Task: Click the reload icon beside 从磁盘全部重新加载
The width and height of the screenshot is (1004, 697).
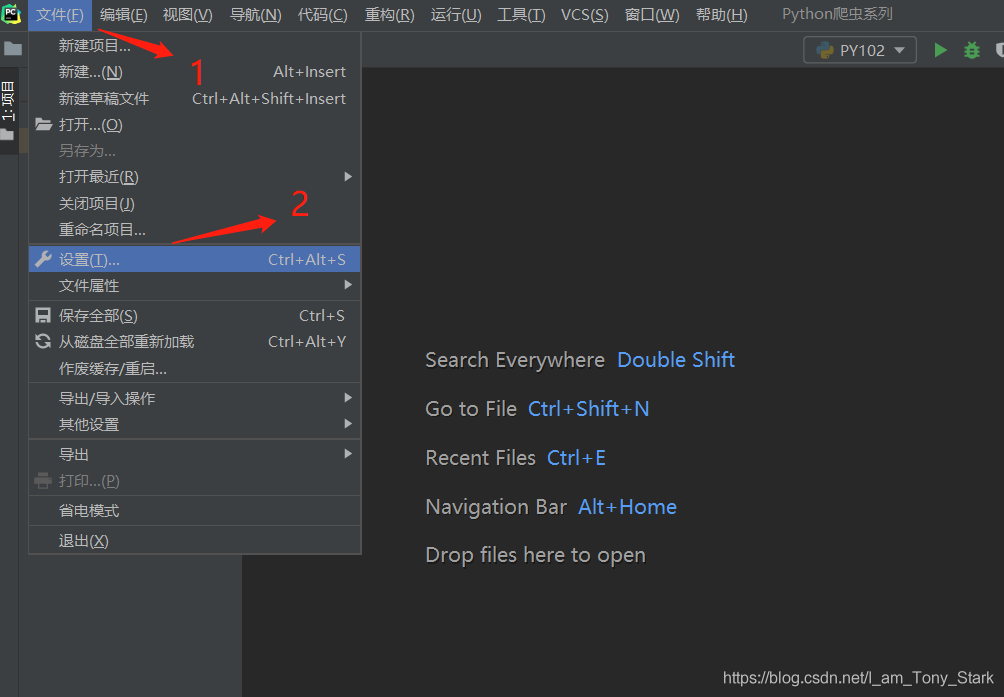Action: (x=43, y=341)
